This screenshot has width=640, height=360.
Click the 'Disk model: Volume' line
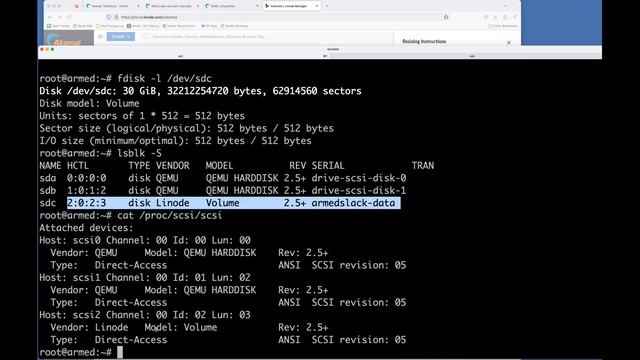coord(89,103)
